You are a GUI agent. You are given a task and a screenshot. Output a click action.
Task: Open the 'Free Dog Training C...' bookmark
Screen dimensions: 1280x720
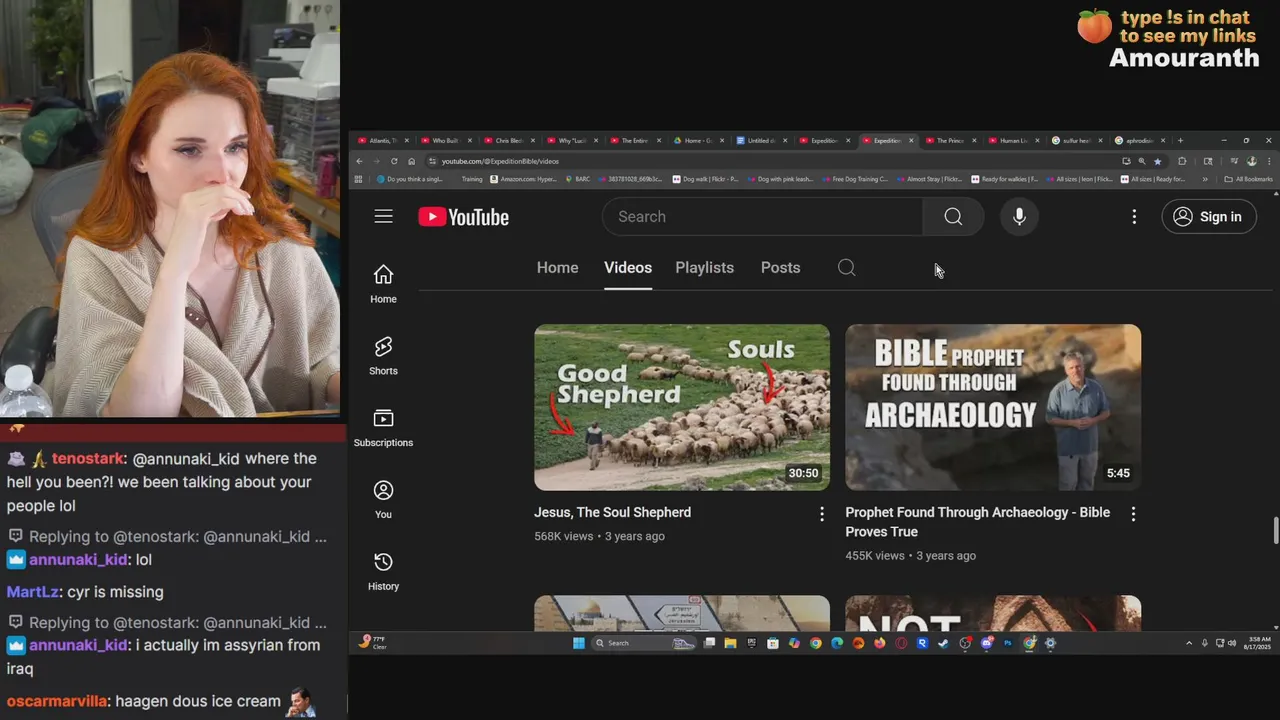tap(855, 179)
